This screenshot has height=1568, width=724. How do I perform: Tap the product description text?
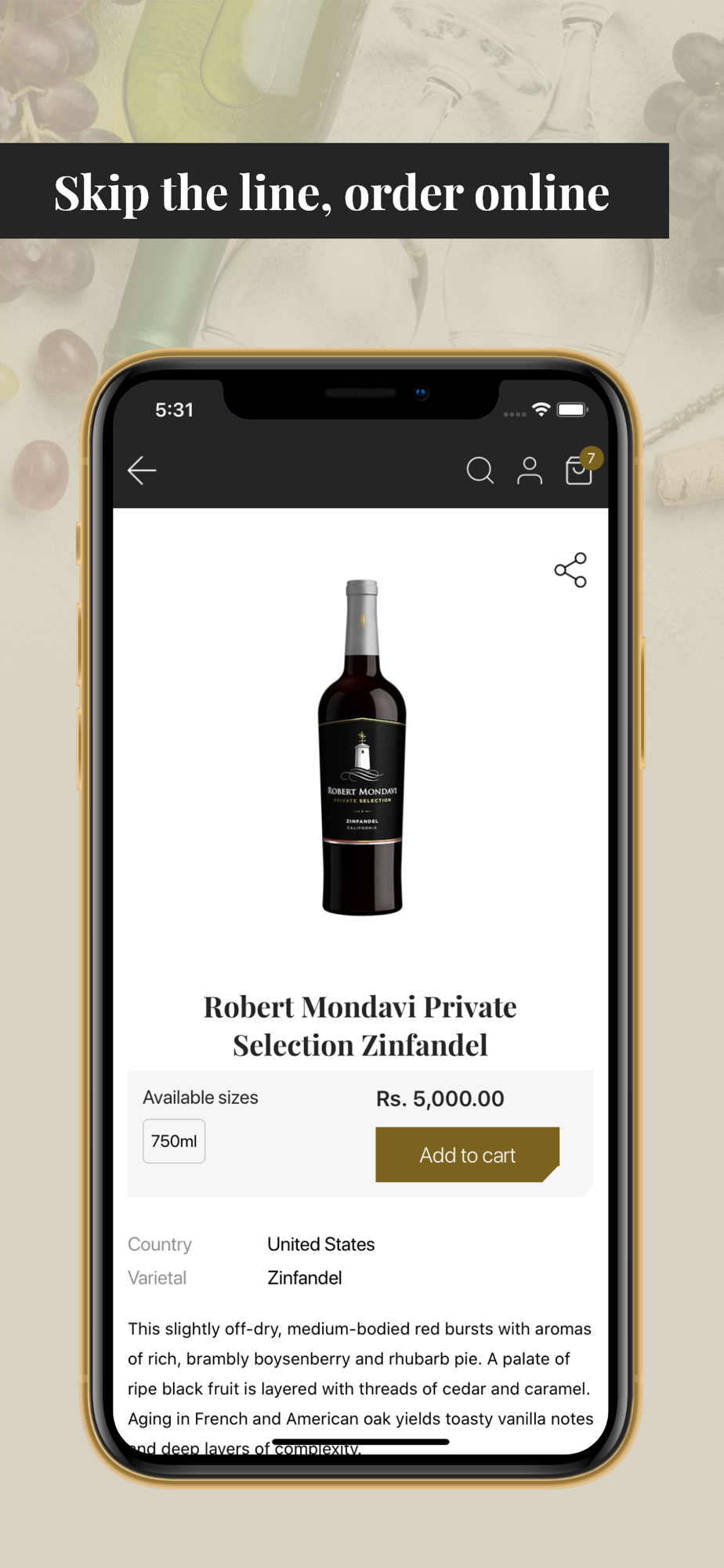click(x=360, y=1388)
